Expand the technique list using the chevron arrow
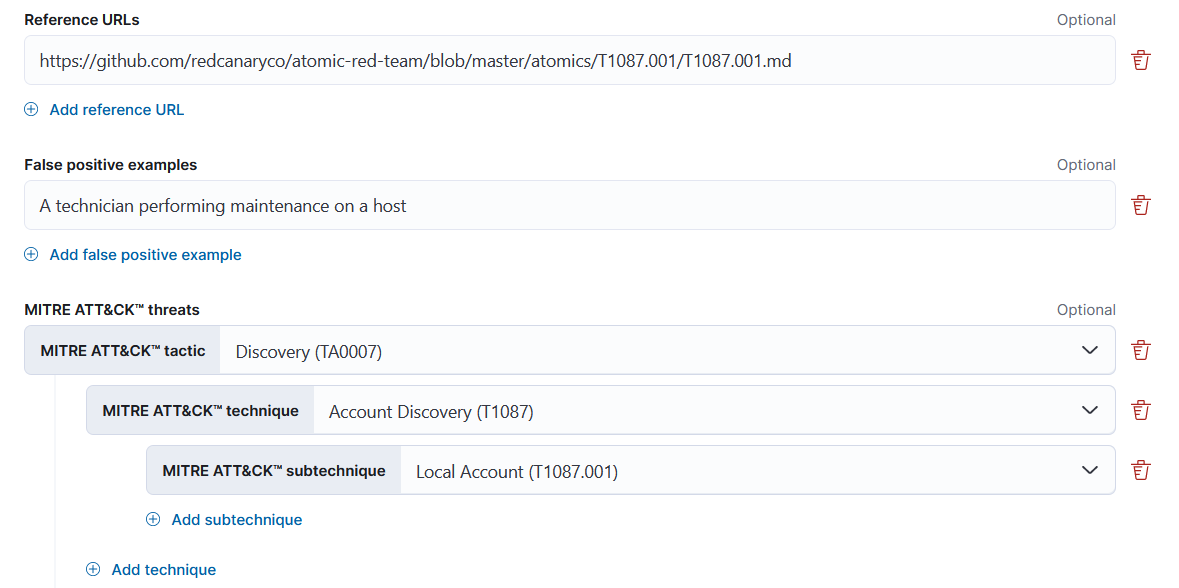Viewport: 1179px width, 588px height. tap(1090, 411)
